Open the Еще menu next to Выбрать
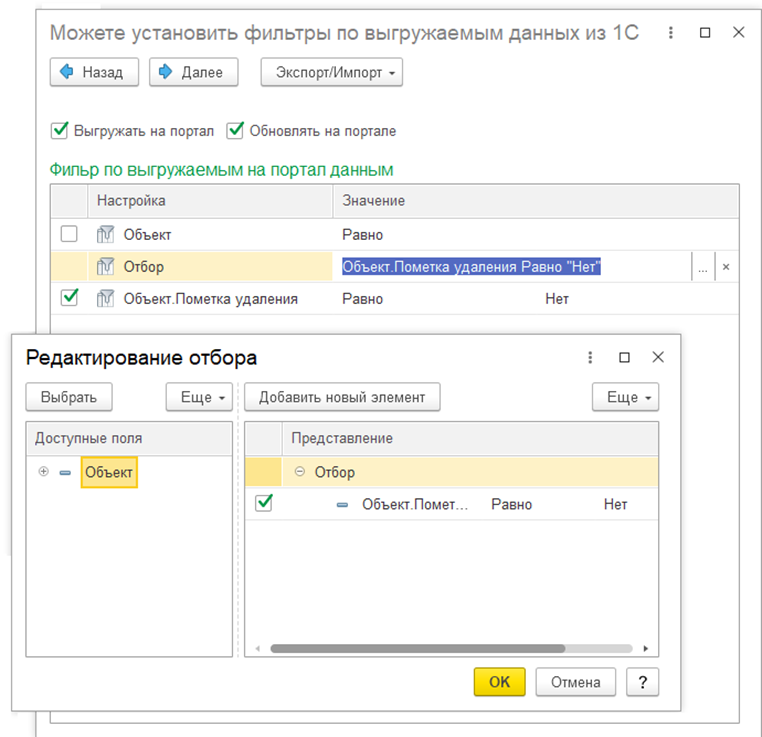This screenshot has width=762, height=737. (199, 397)
